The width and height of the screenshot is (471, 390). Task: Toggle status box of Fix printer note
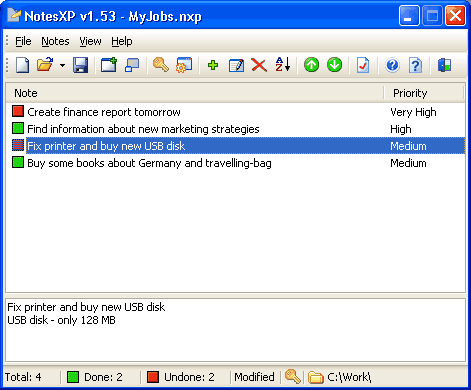tap(18, 145)
